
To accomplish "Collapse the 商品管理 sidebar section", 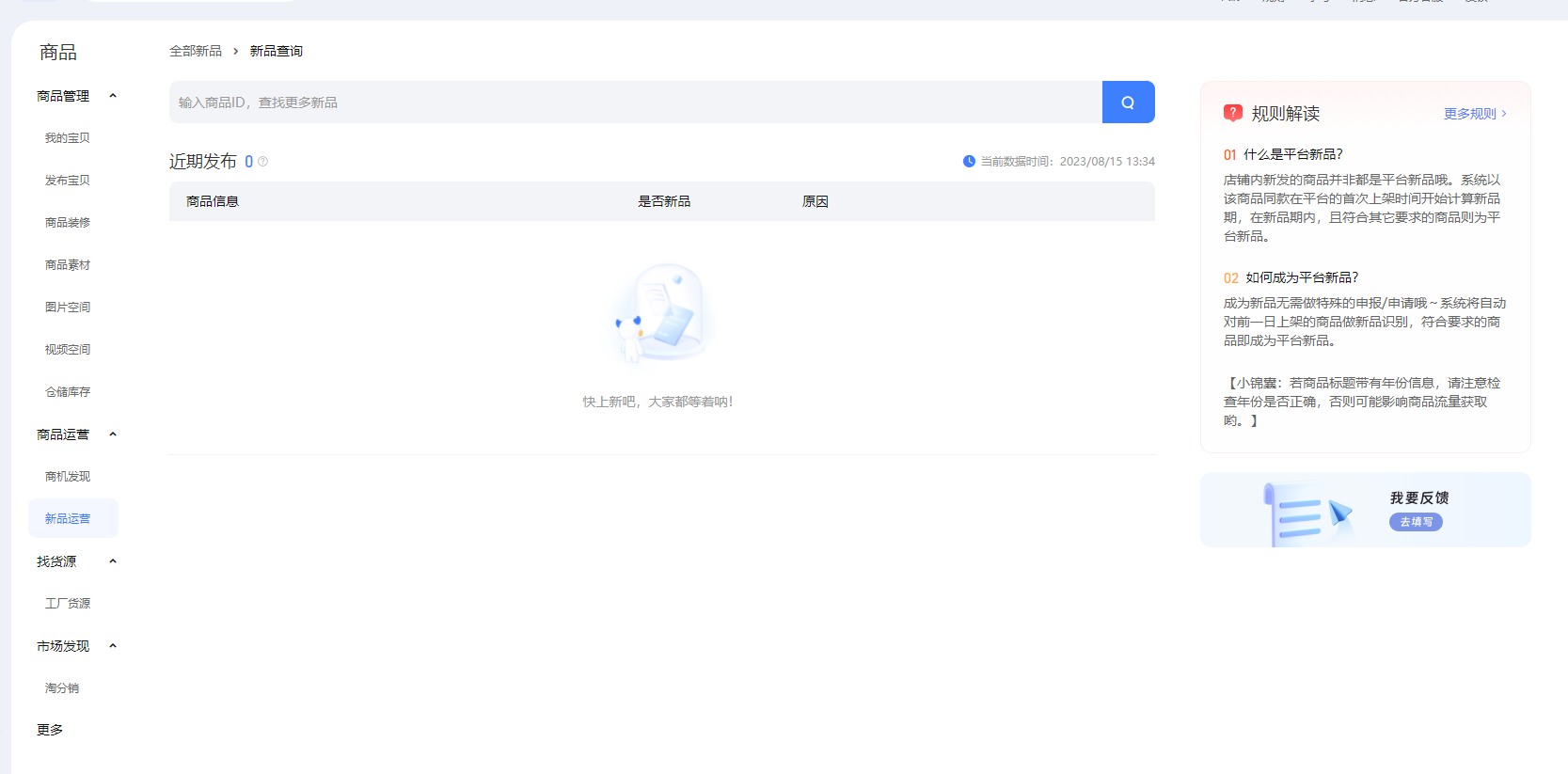I will 113,96.
